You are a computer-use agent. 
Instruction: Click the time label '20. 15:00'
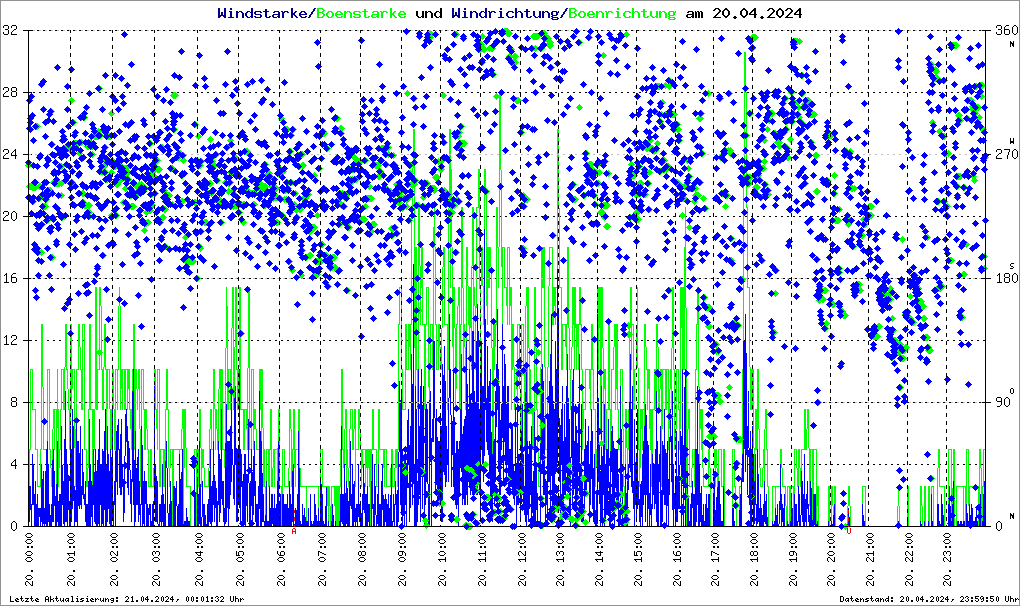pyautogui.click(x=639, y=559)
